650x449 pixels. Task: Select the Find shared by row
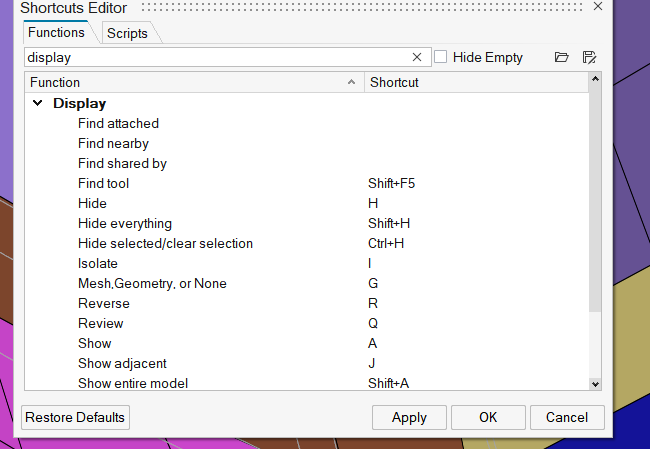pos(307,163)
